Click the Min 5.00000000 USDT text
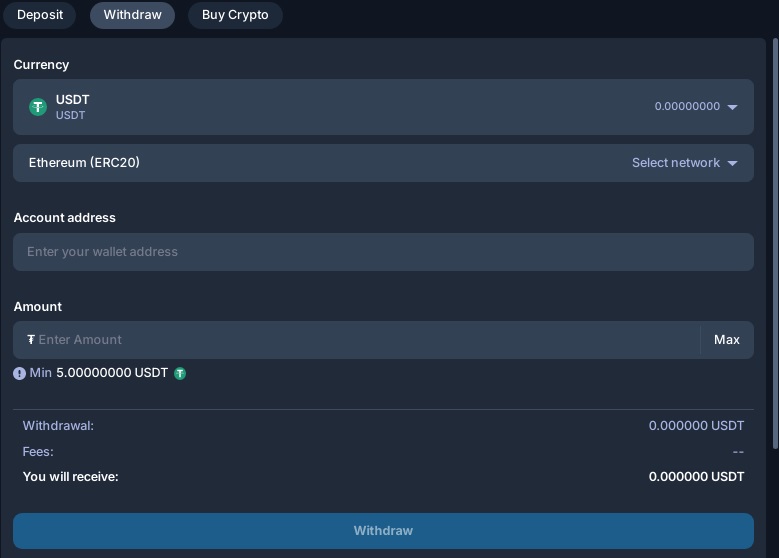This screenshot has height=558, width=779. point(98,373)
